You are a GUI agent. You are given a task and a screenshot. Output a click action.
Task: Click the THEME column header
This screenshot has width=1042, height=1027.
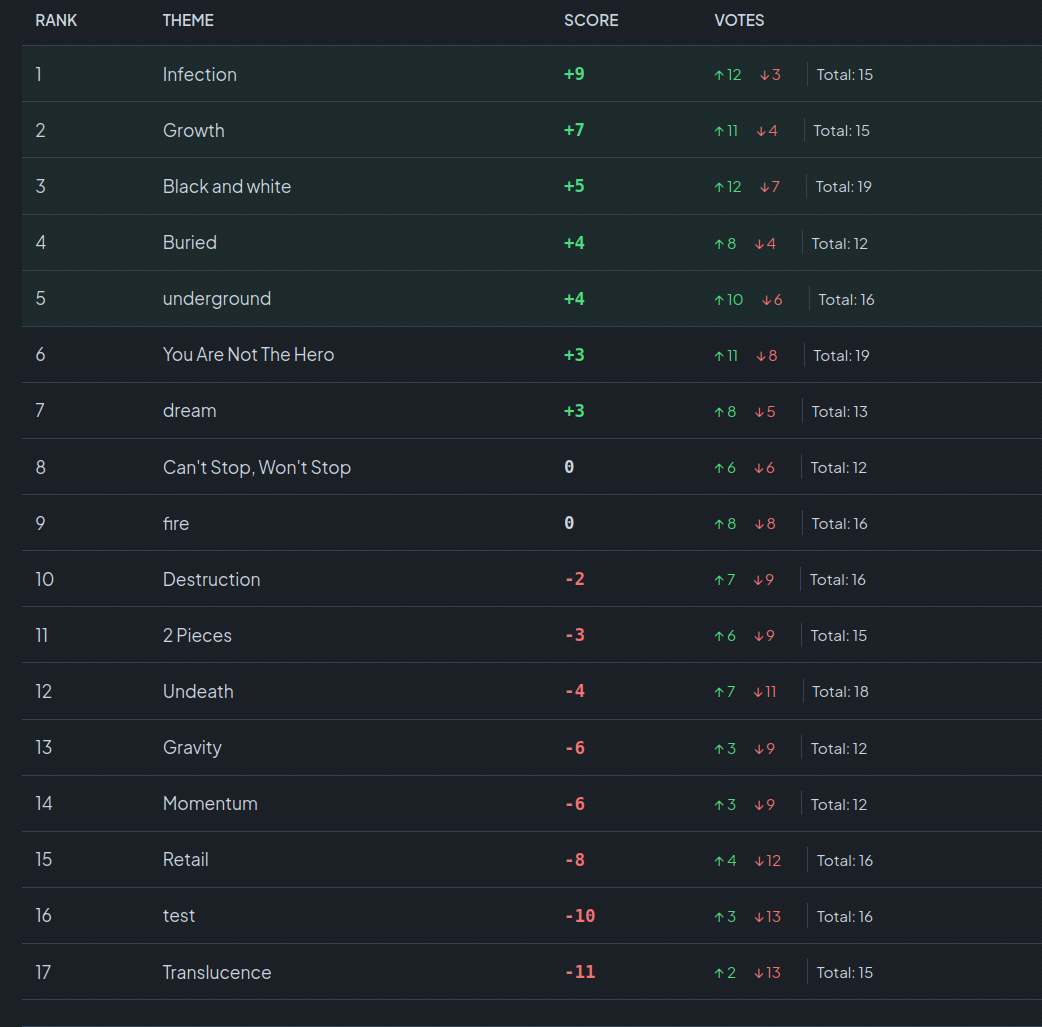point(188,20)
